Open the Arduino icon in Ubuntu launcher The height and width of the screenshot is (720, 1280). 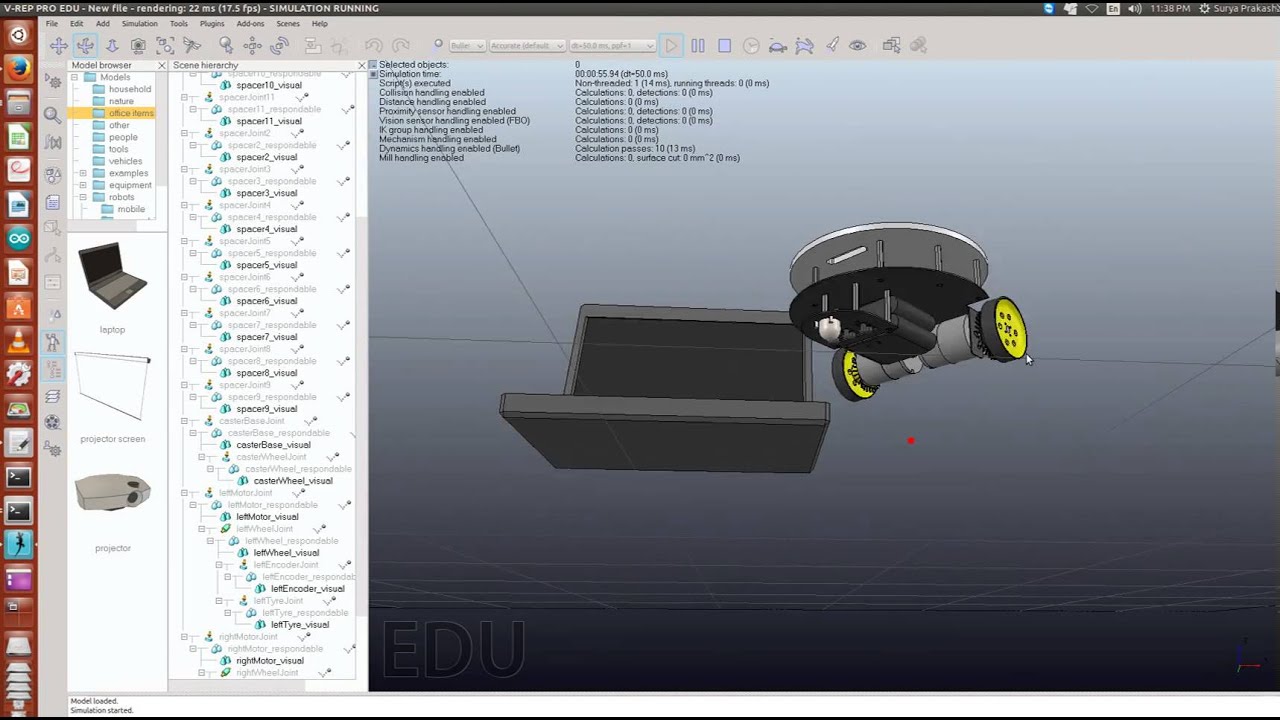click(18, 238)
